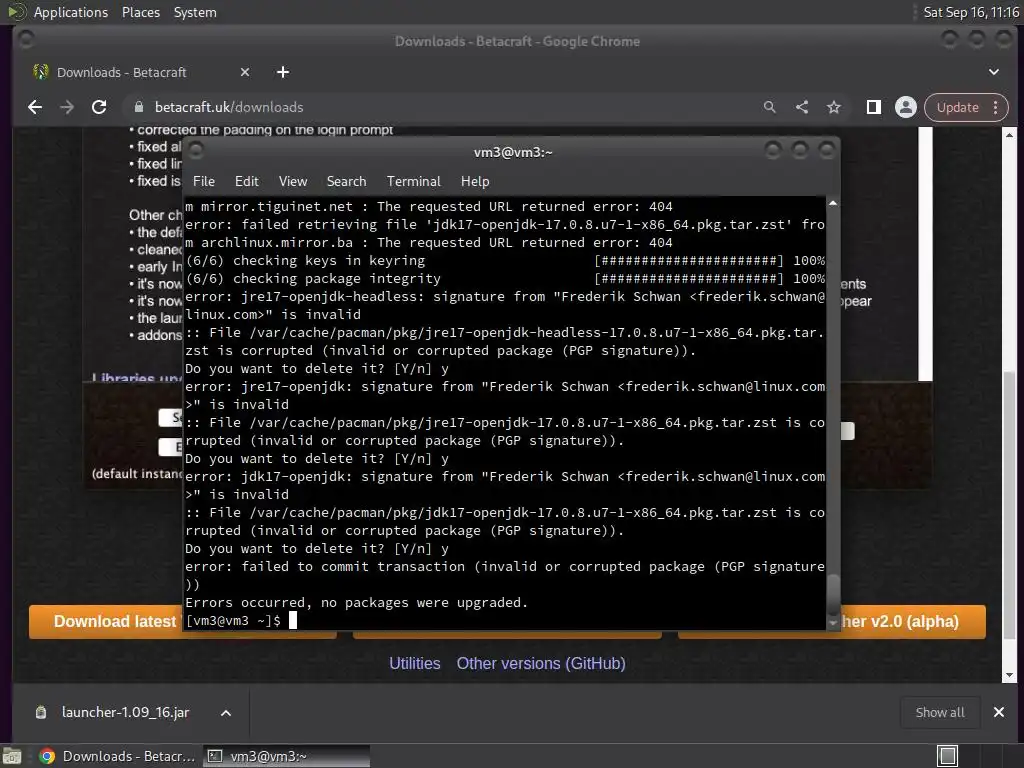Screen dimensions: 1024x768
Task: Click the launcher v2.0 (alpha) button
Action: [913, 622]
